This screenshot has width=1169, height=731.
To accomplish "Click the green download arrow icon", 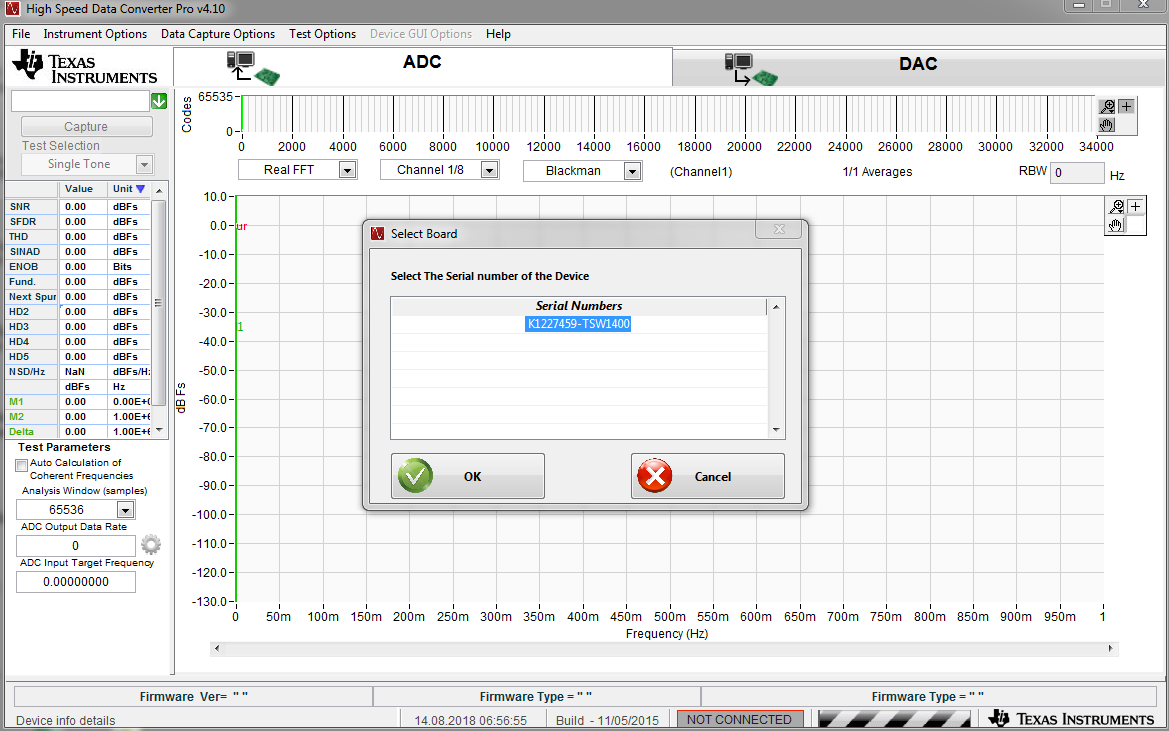I will 159,101.
